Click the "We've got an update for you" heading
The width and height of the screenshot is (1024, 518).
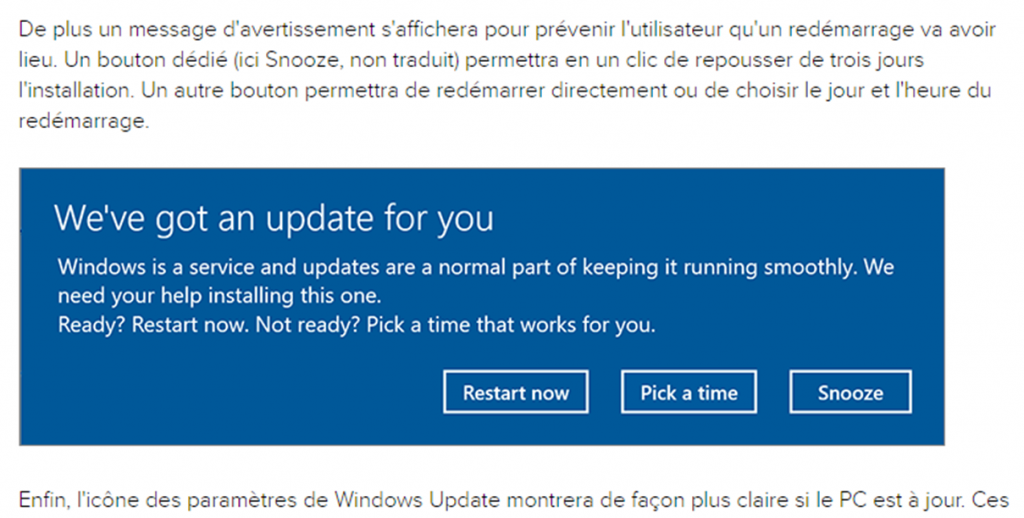tap(273, 217)
